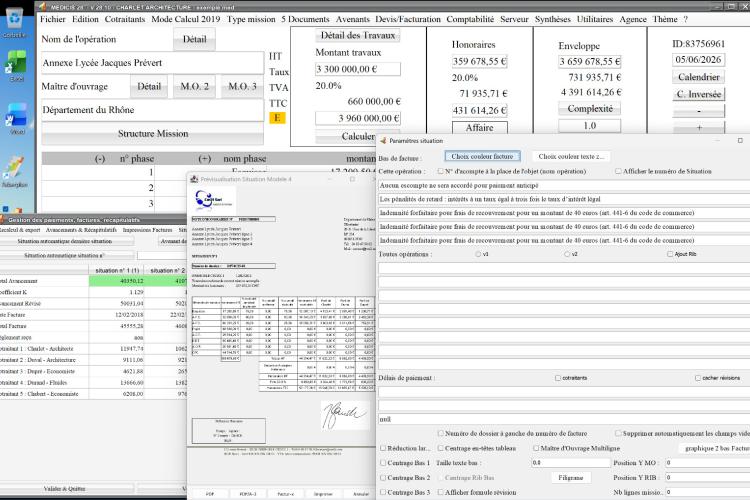This screenshot has height=500, width=750.
Task: Click the operation name field Annexe Lycée Jacques Prévert
Action: point(153,63)
